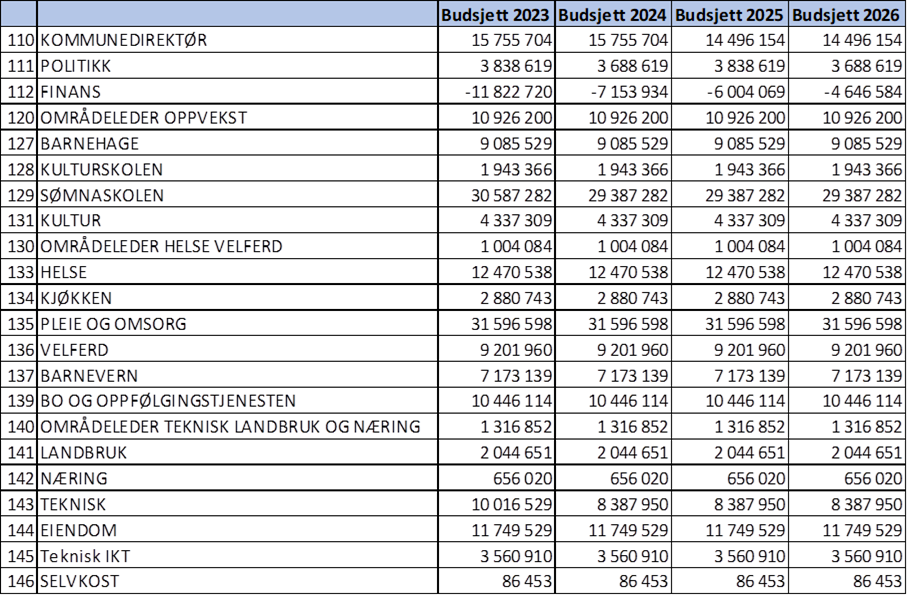Select the Teknisk IKT cell
Viewport: 907px width, 595px height.
click(x=237, y=556)
